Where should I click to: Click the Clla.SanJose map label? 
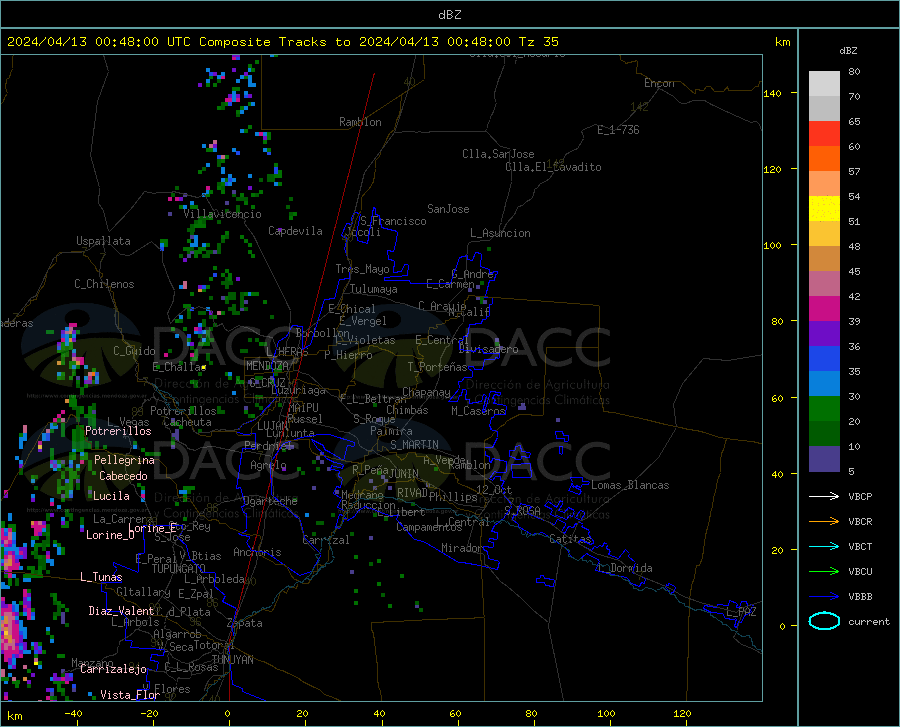point(498,154)
